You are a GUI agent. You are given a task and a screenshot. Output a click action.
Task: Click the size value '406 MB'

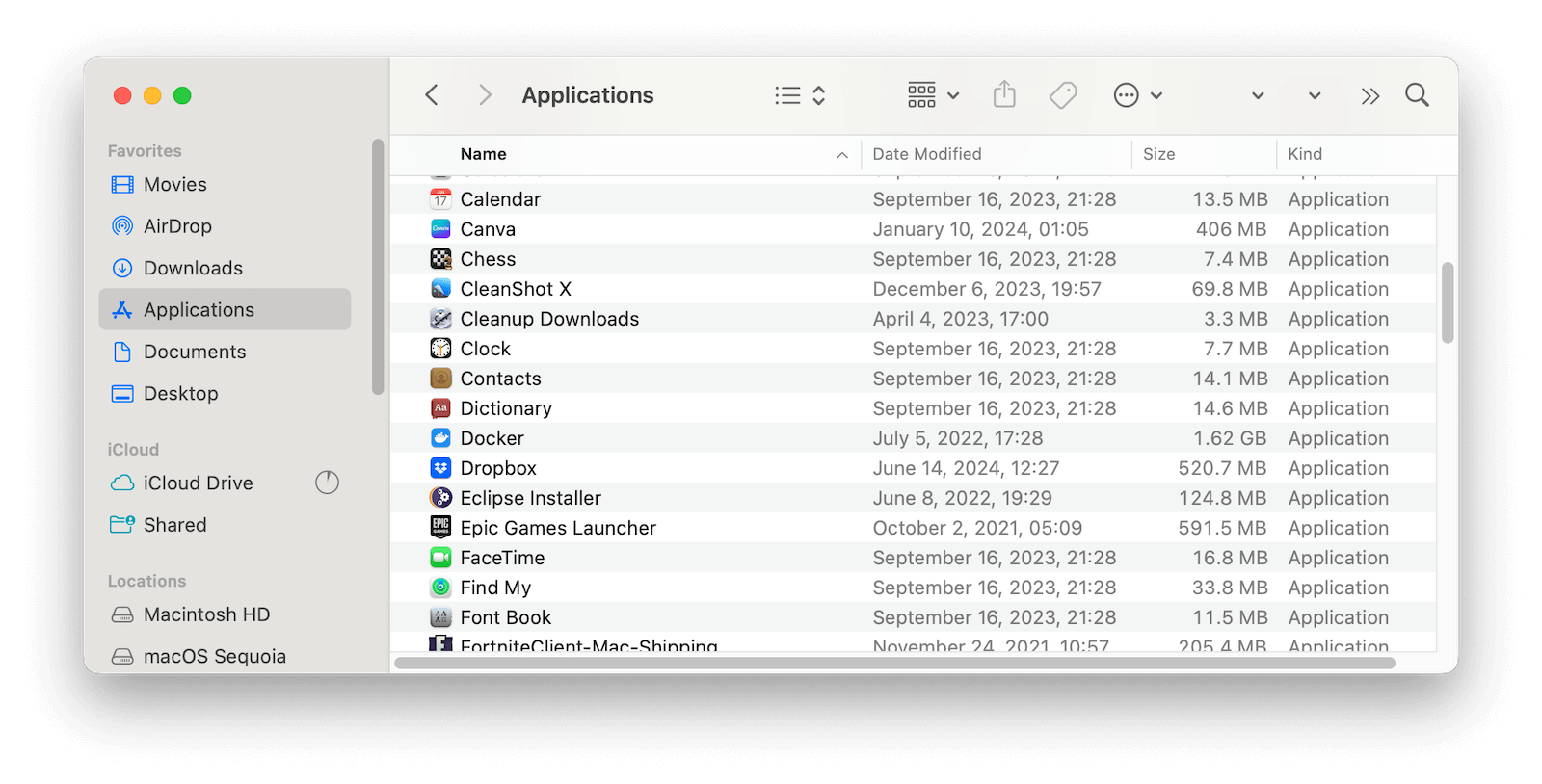click(x=1231, y=229)
